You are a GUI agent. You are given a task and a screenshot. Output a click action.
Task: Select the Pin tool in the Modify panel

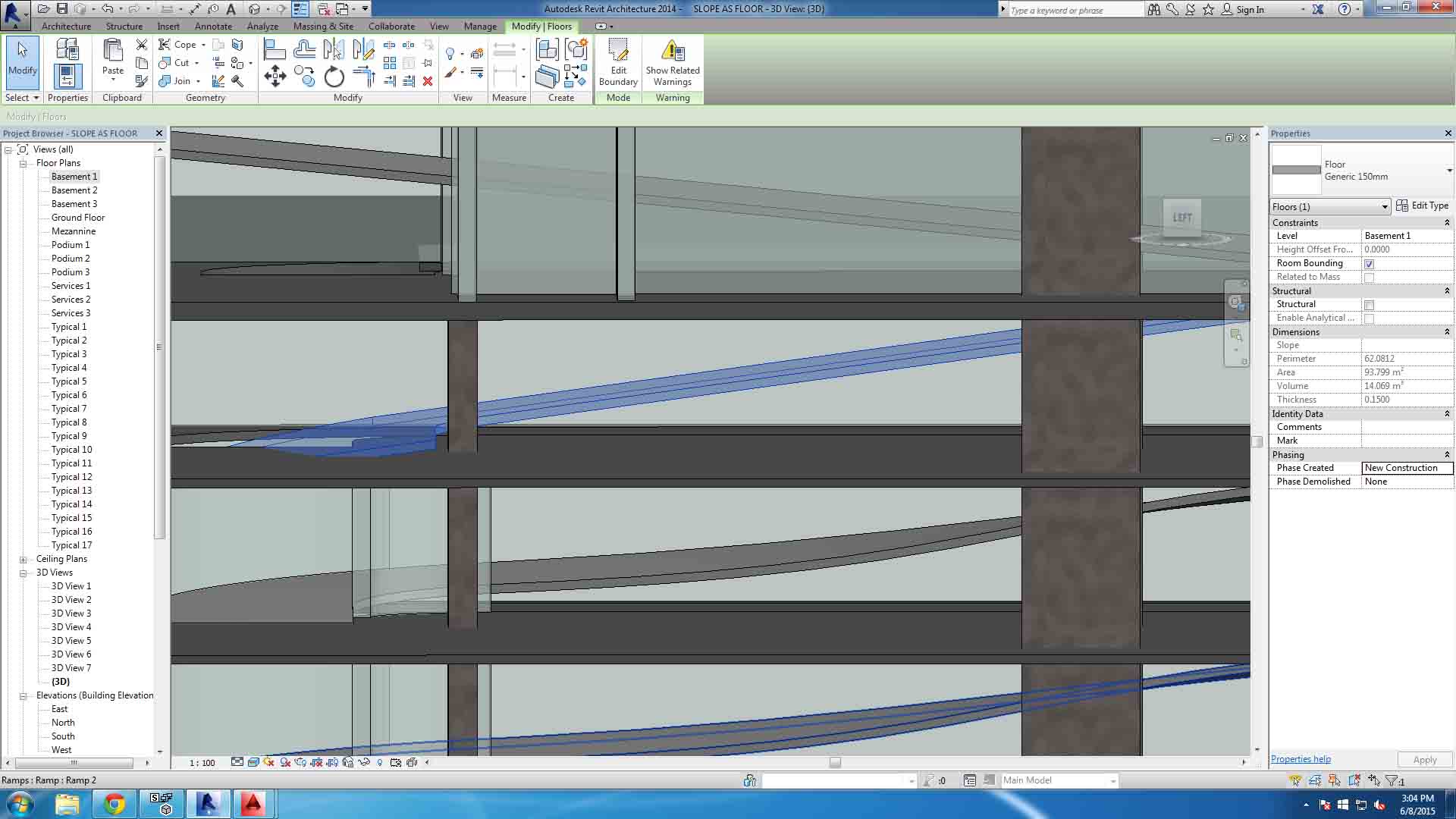click(x=428, y=63)
